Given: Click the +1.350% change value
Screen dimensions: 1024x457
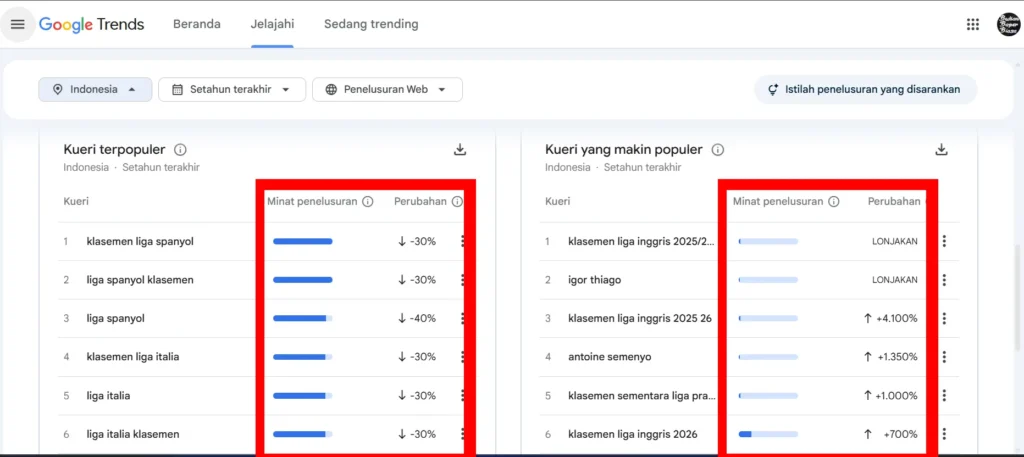Looking at the screenshot, I should [890, 357].
